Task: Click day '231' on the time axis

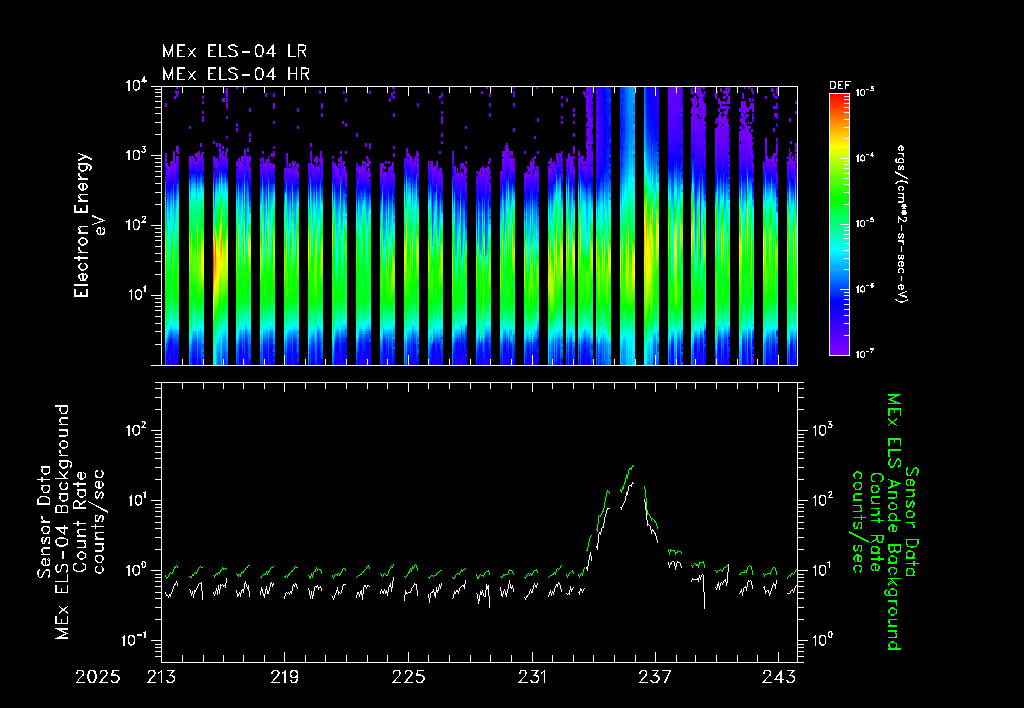Action: [x=532, y=677]
